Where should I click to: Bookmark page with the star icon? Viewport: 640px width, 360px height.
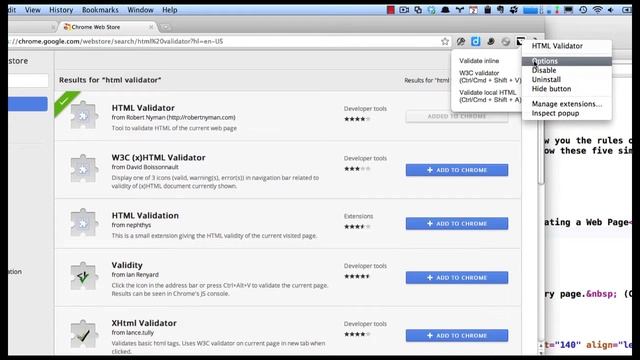click(445, 41)
